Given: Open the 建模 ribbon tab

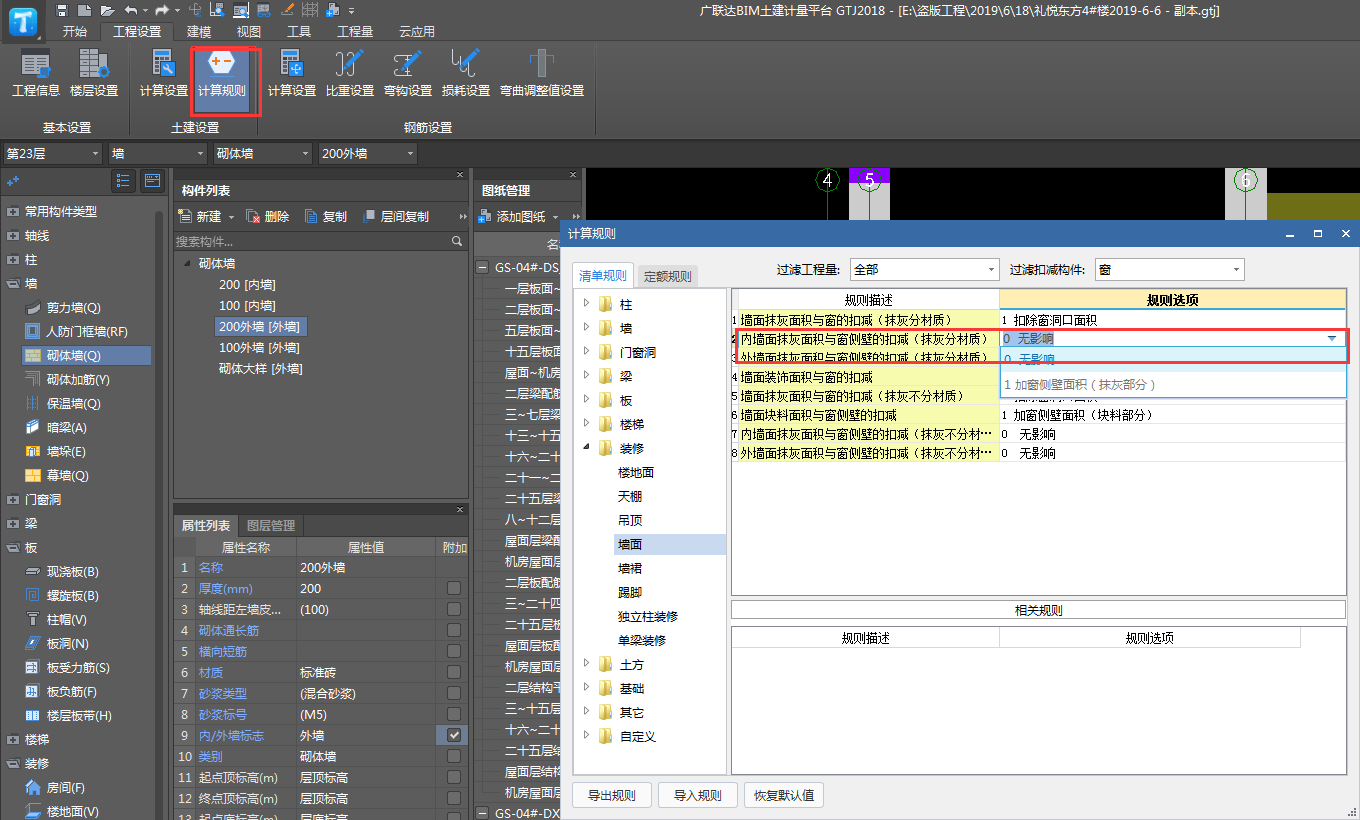Looking at the screenshot, I should click(199, 31).
